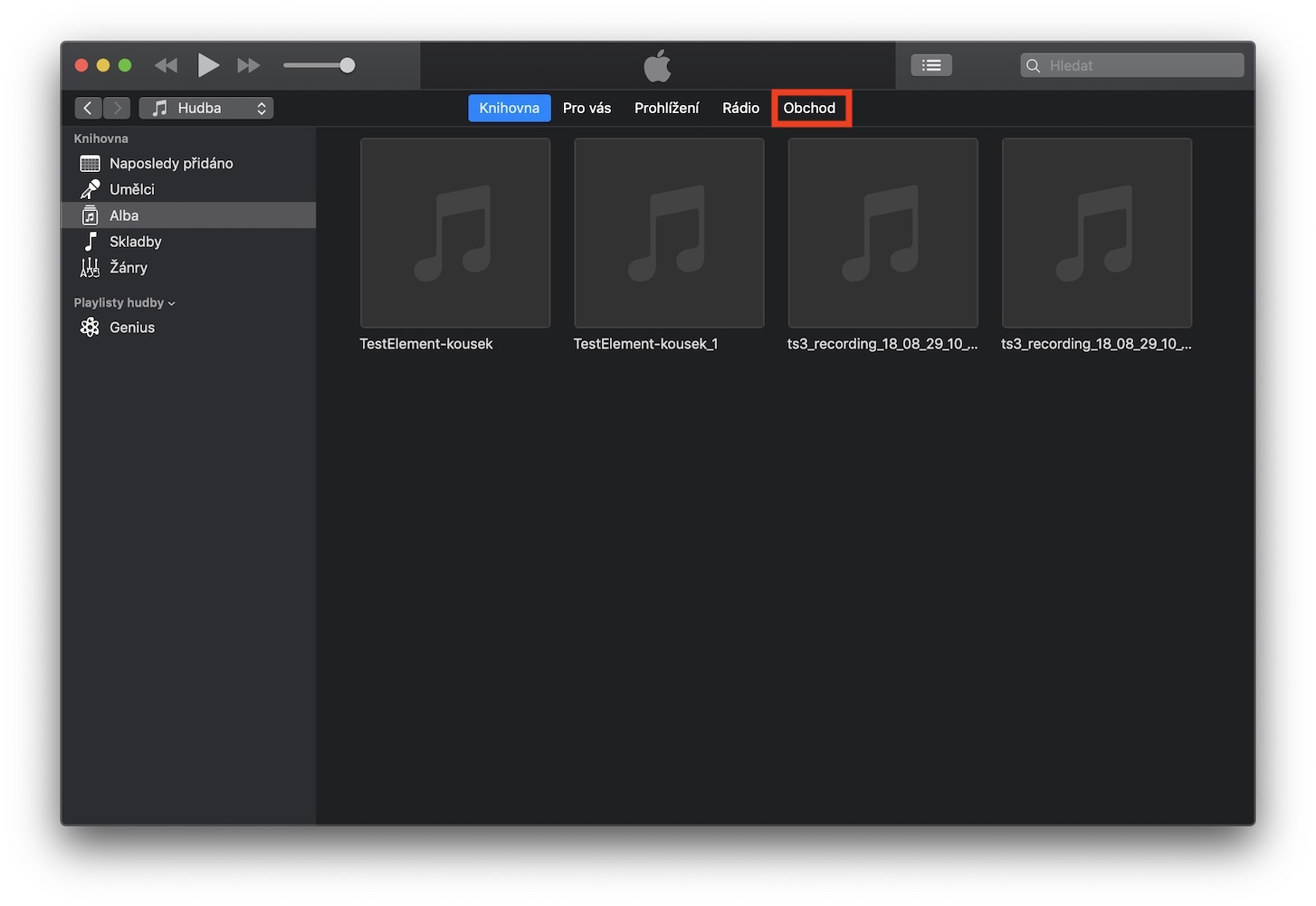1316x906 pixels.
Task: Go back with the left chevron button
Action: [88, 108]
